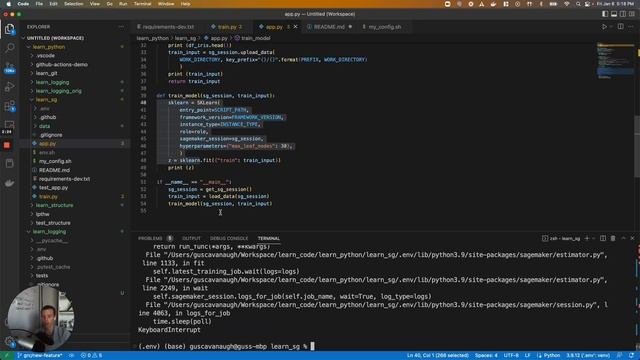Click the red square activity bar icon
640x360 pixels.
[x=7, y=145]
